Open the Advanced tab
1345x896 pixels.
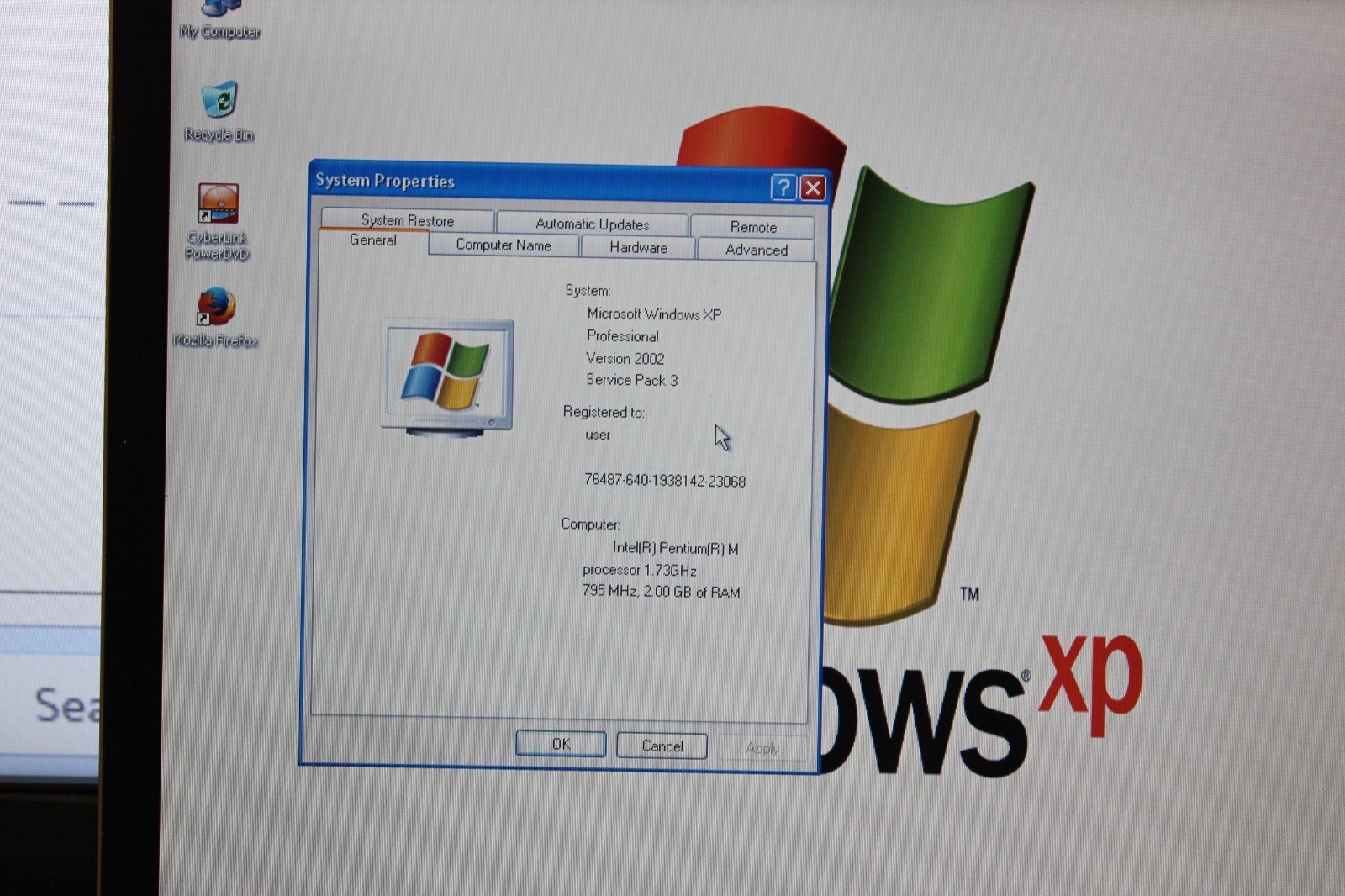click(x=756, y=250)
